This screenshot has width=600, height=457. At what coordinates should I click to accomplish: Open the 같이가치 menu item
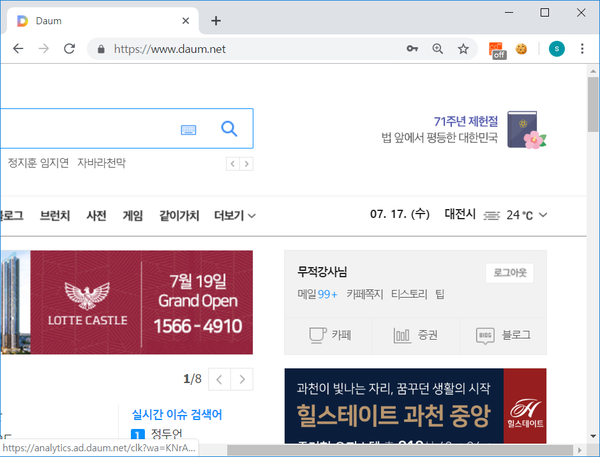pos(179,216)
